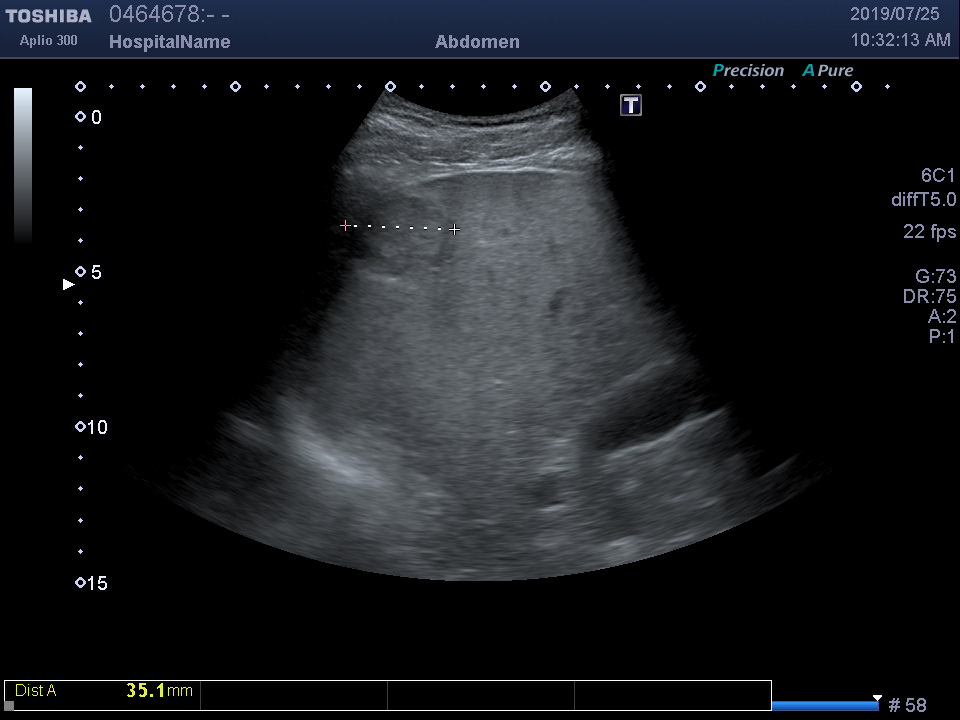Click the T probe orientation marker icon

click(x=631, y=105)
